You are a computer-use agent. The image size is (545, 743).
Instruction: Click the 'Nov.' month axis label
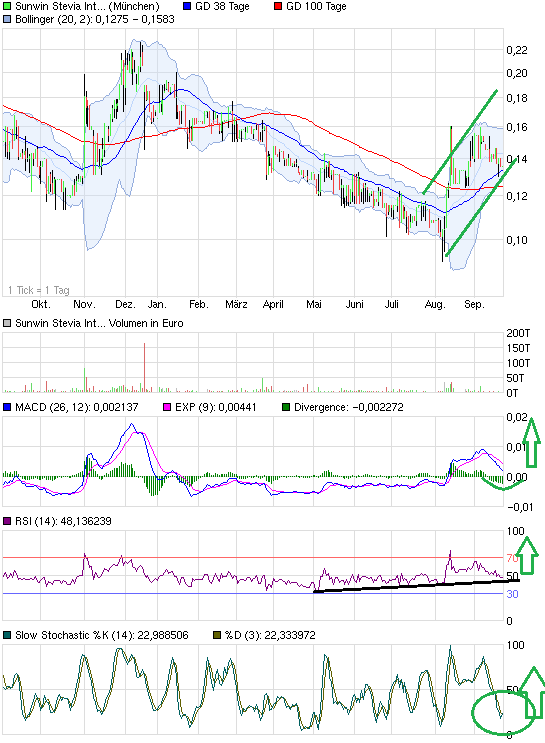point(84,304)
